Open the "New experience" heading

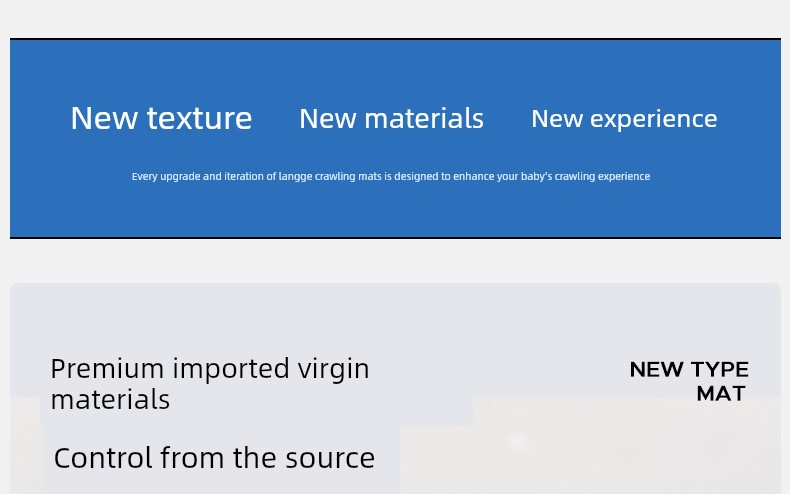pos(624,118)
